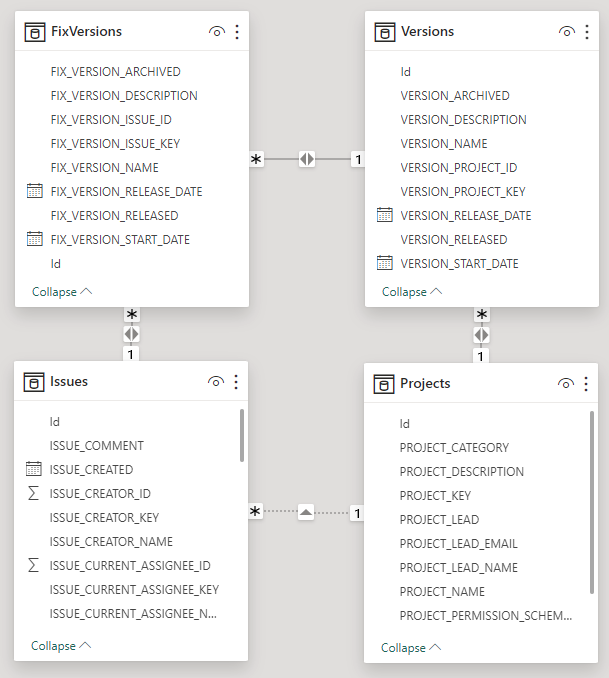Open more options for Versions table
This screenshot has height=678, width=609.
pos(587,32)
